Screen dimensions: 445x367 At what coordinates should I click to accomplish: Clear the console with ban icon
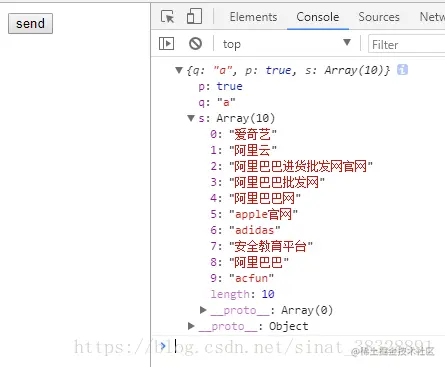tap(195, 44)
